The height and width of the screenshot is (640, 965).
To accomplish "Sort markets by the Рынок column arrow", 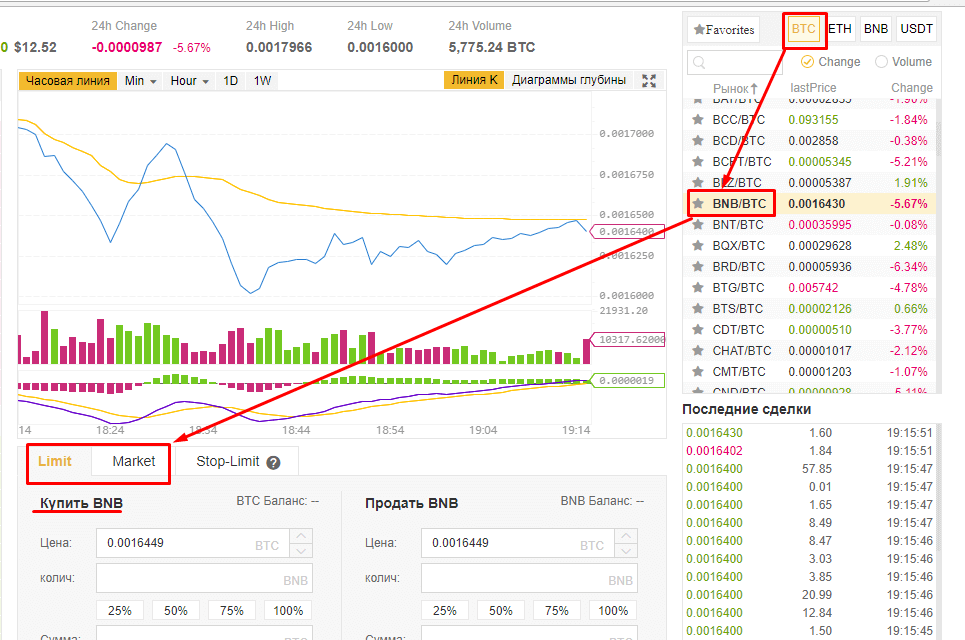I will [x=754, y=89].
